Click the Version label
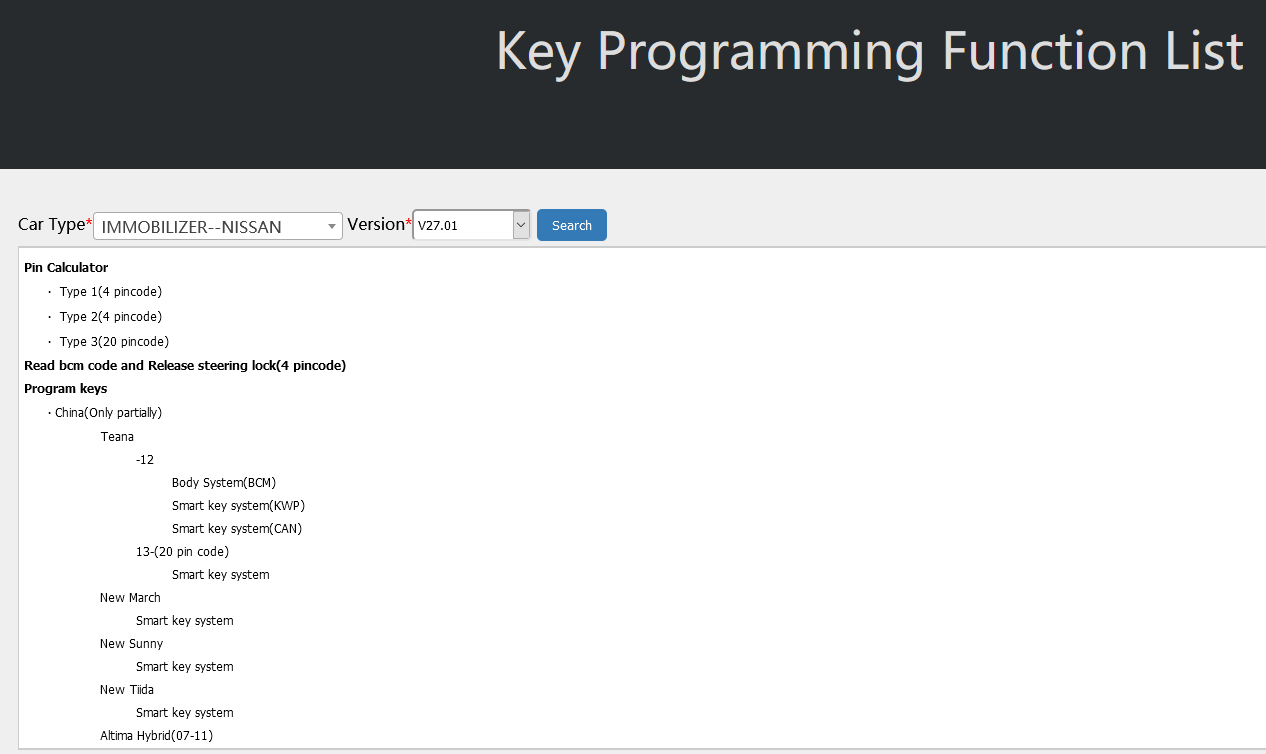The width and height of the screenshot is (1266, 754). click(375, 224)
